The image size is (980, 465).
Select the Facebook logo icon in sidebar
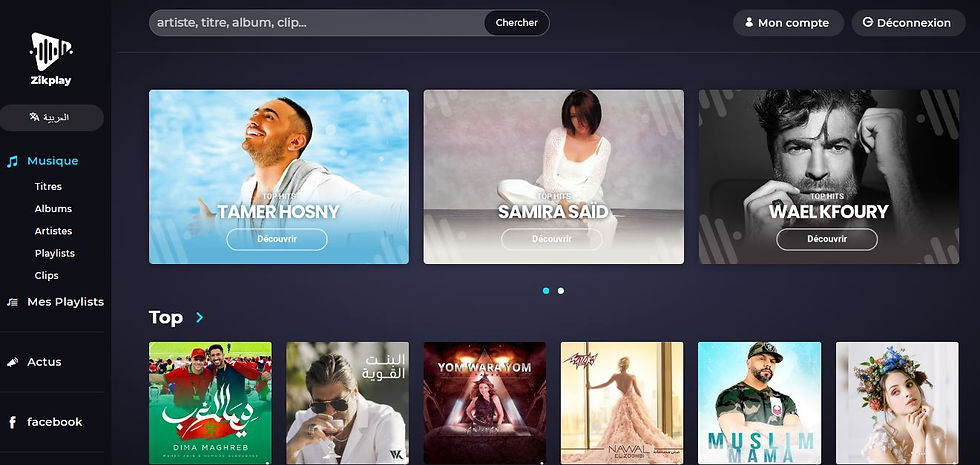click(x=12, y=422)
